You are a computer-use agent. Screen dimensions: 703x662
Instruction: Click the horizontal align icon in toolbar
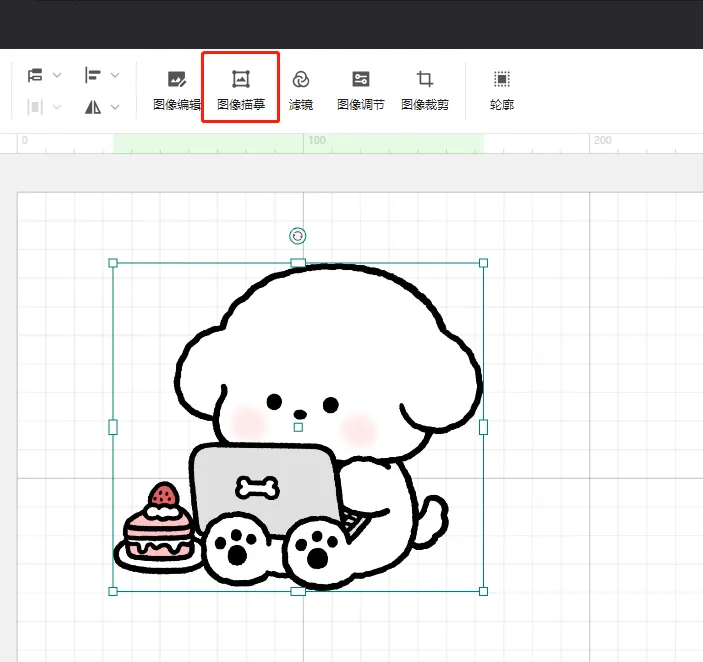[x=35, y=75]
